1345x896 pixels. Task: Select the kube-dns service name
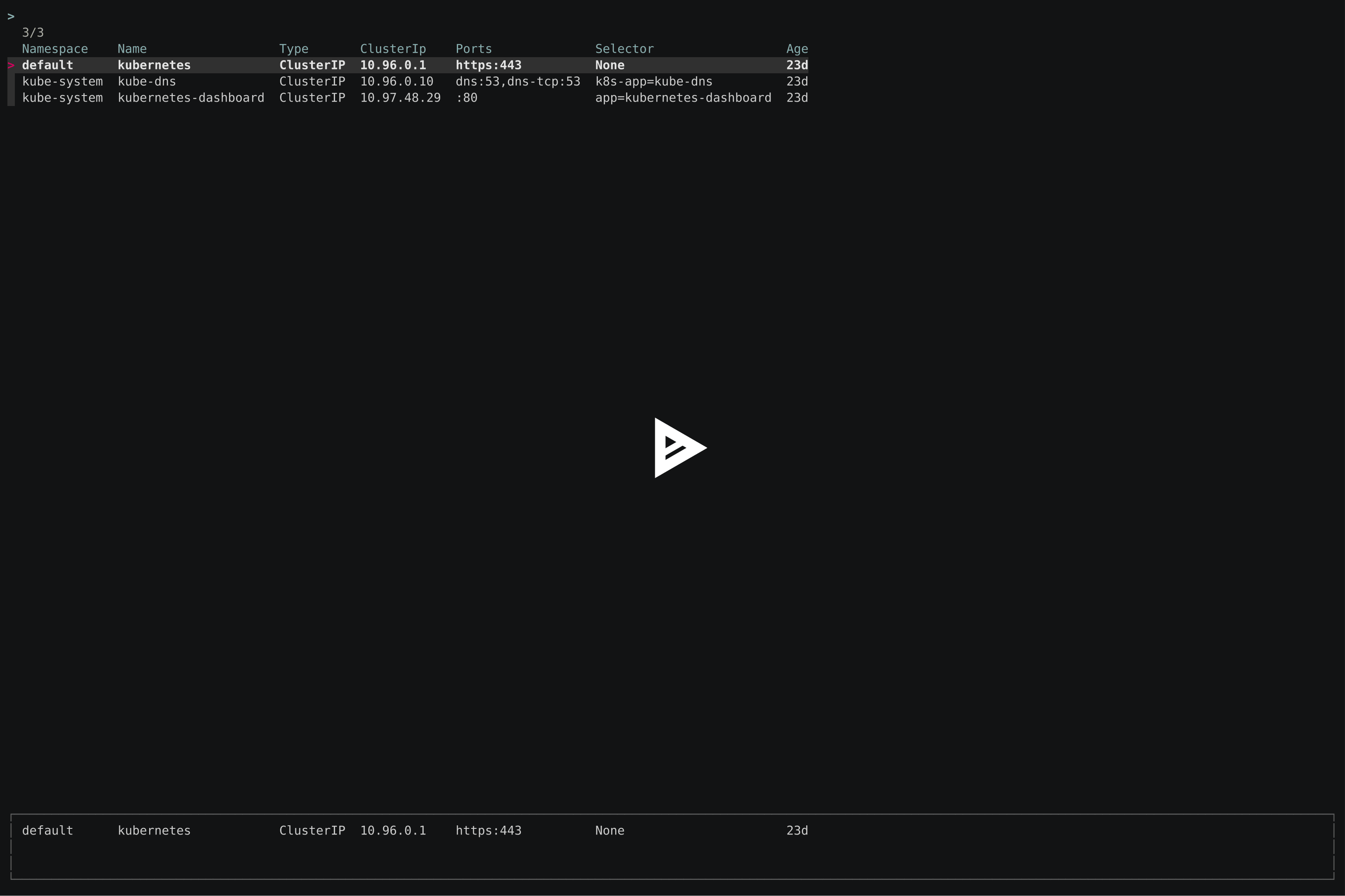pyautogui.click(x=147, y=82)
